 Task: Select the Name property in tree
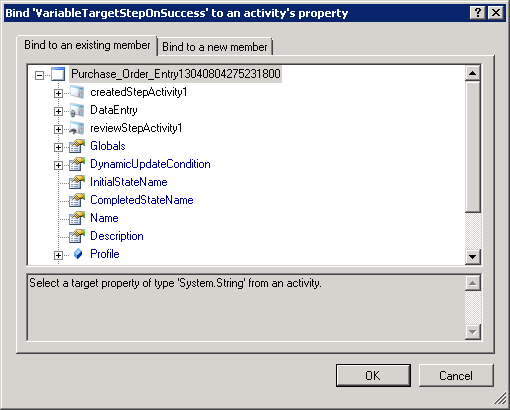(104, 218)
